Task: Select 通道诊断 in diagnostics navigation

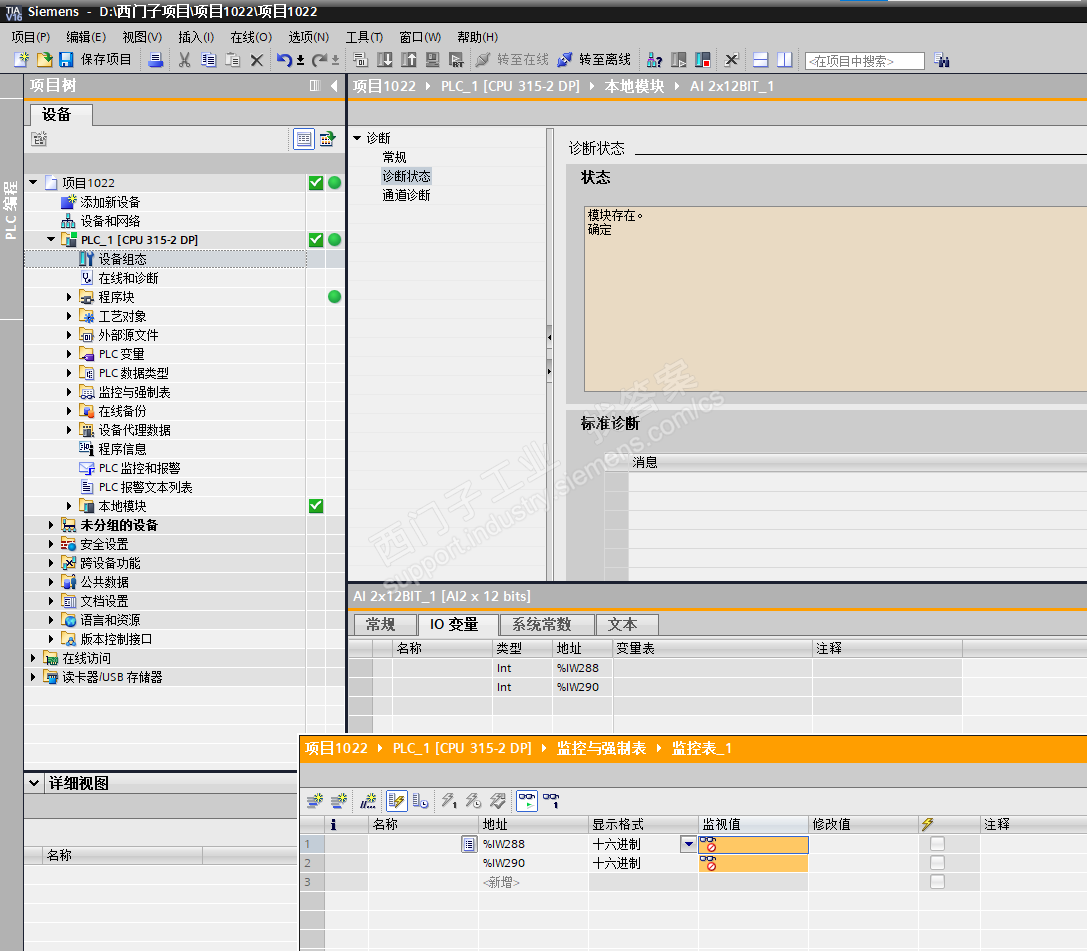Action: pyautogui.click(x=406, y=195)
